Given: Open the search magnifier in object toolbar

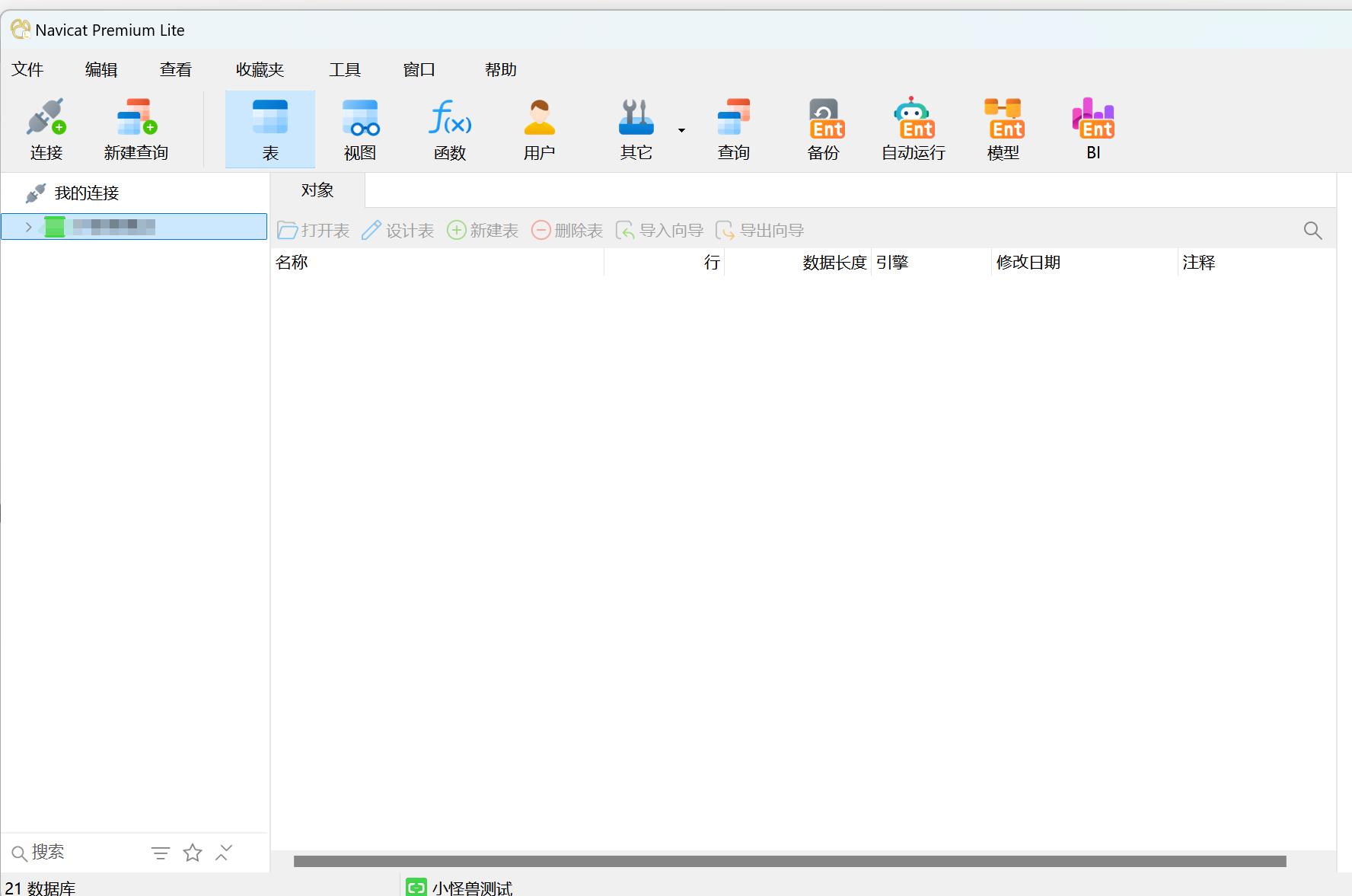Looking at the screenshot, I should coord(1312,230).
